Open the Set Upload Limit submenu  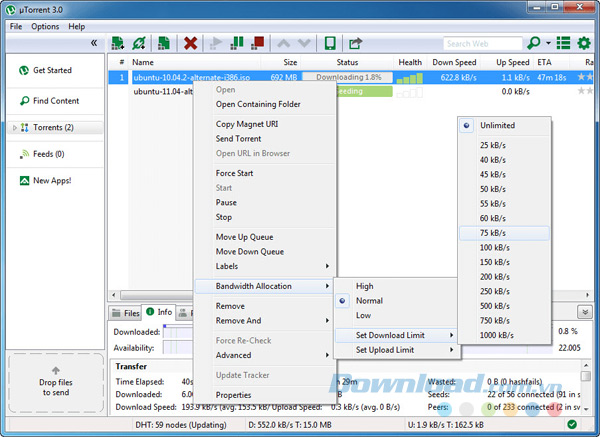[x=395, y=350]
